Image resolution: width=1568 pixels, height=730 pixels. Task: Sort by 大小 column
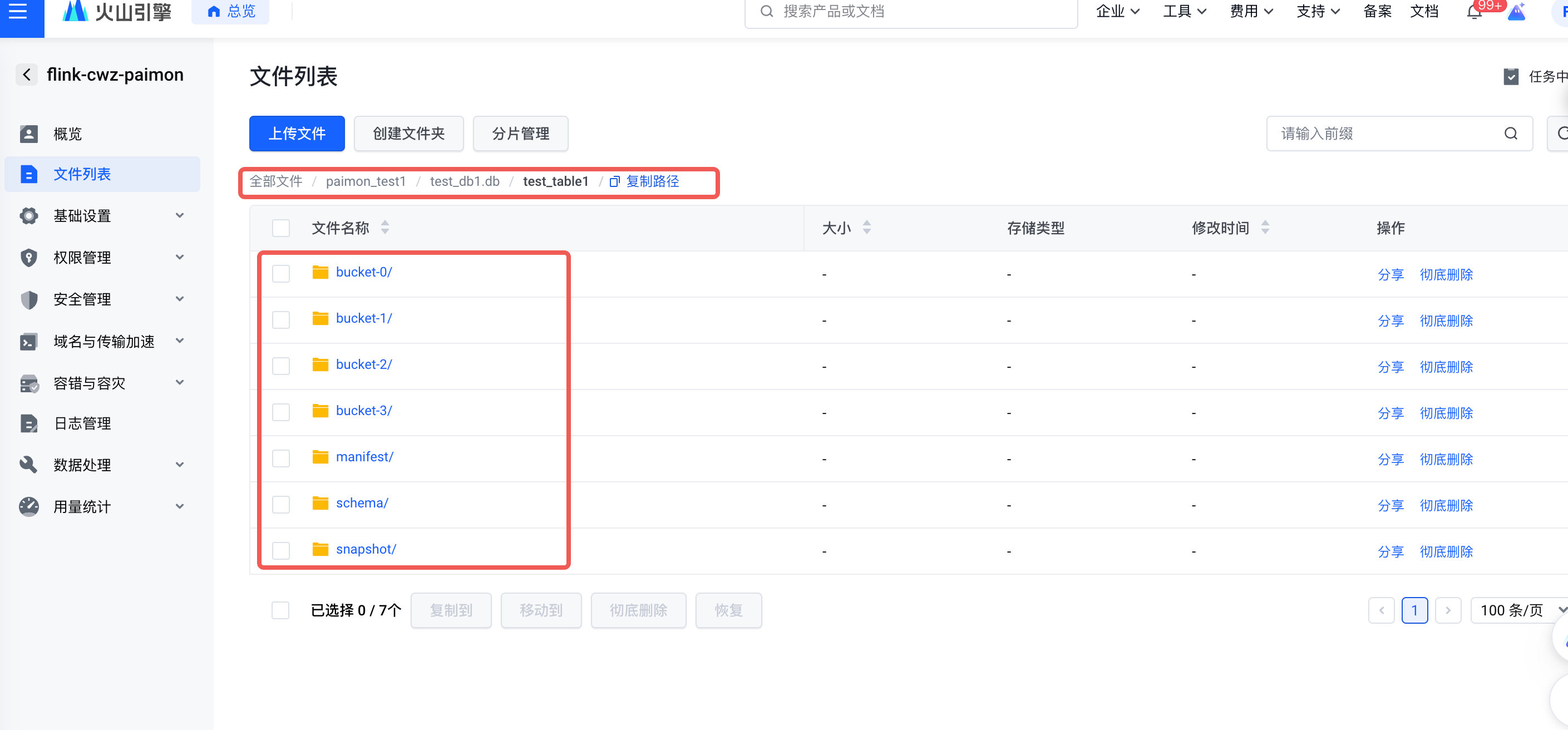point(867,228)
